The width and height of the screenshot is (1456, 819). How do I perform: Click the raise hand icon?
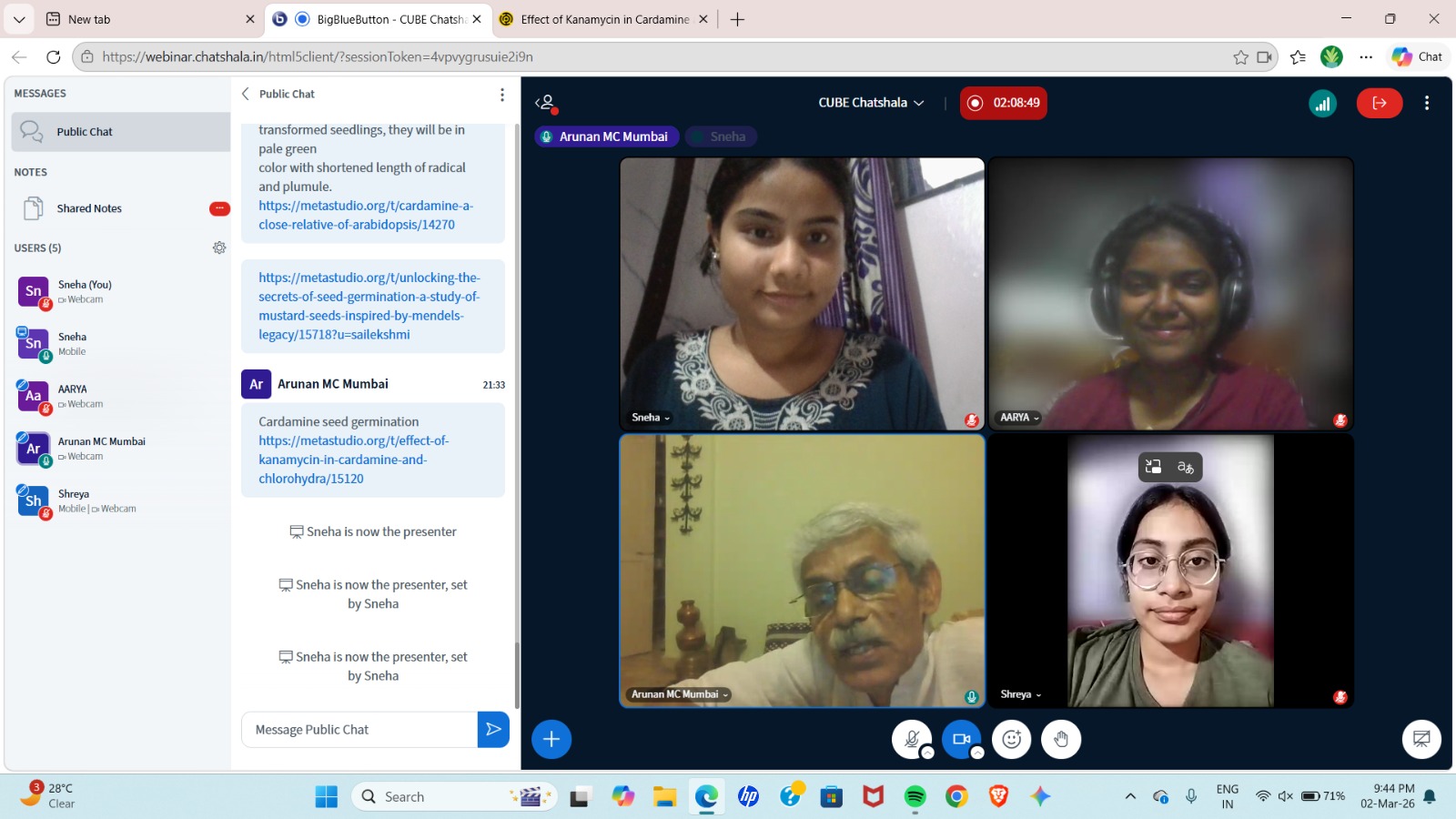(1061, 740)
